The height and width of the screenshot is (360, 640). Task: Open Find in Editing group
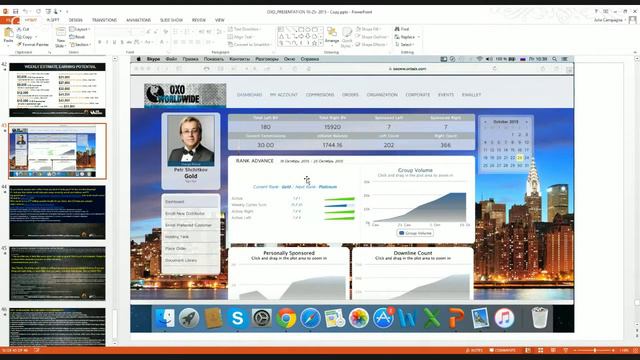point(402,29)
